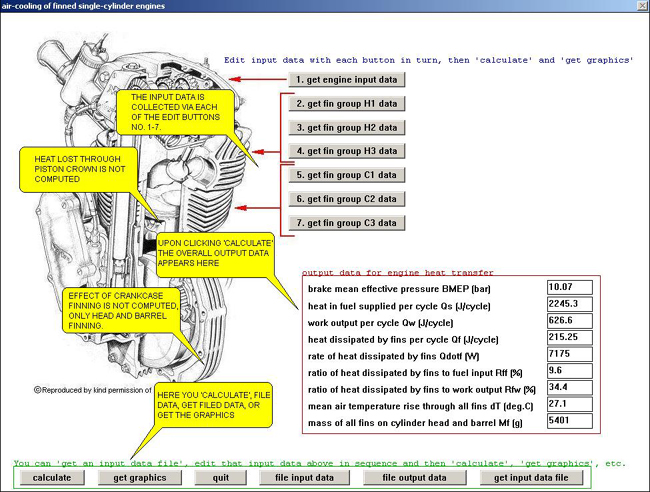Click 'brake mean effective pressure BMEP (bar)' label
The image size is (650, 492).
tap(399, 289)
